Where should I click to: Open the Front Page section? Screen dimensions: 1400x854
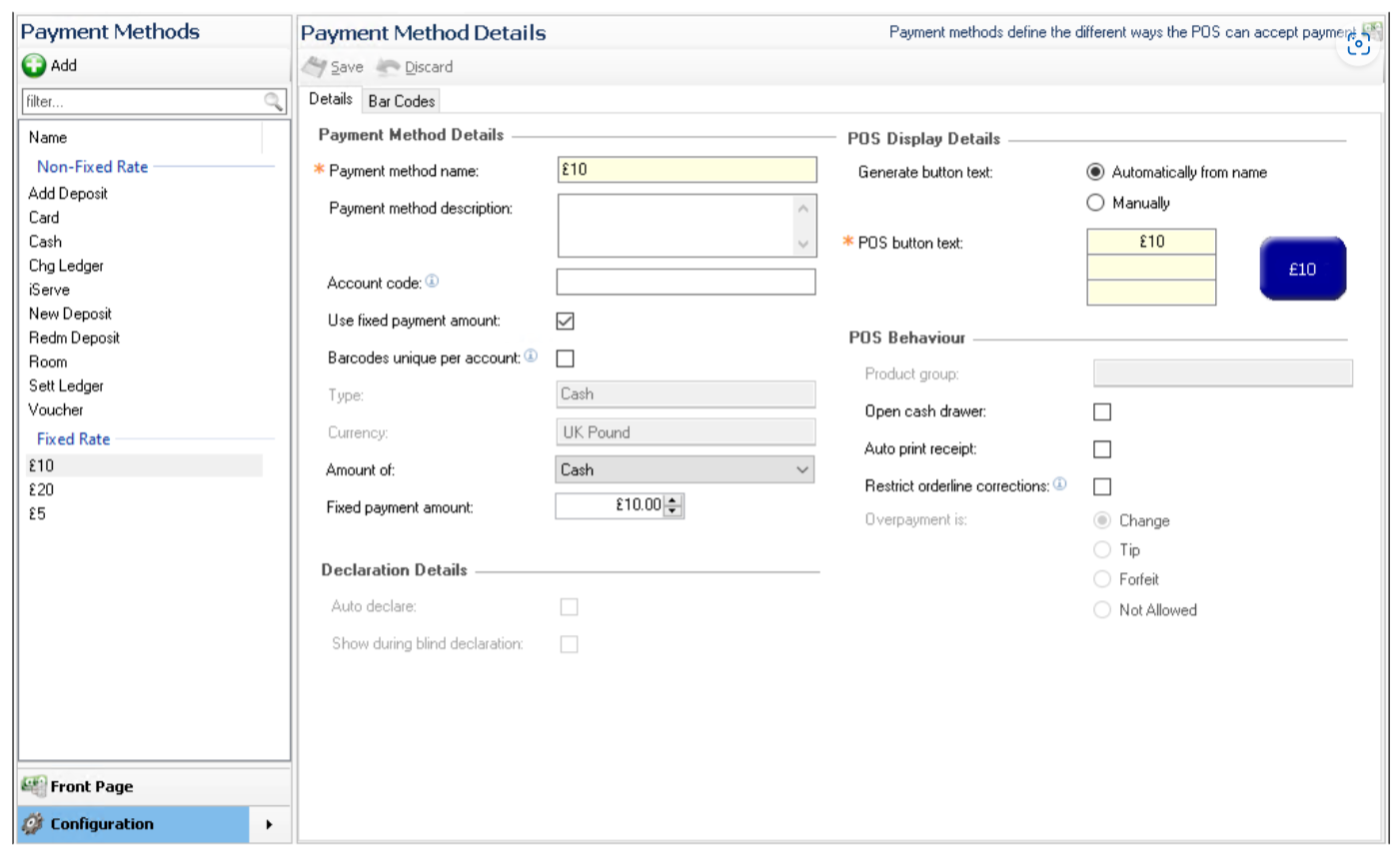coord(92,787)
